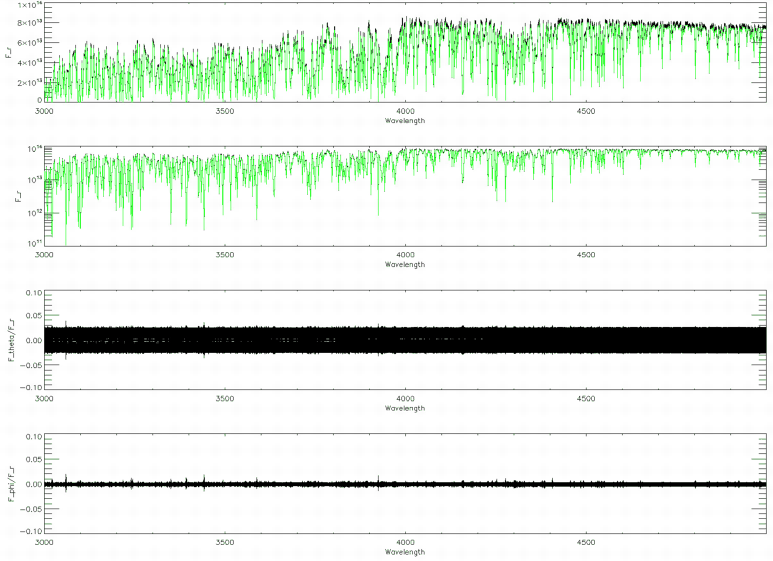Click the Wavelength label under the bottom plot
Viewport: 773px width, 561px height.
coord(404,552)
